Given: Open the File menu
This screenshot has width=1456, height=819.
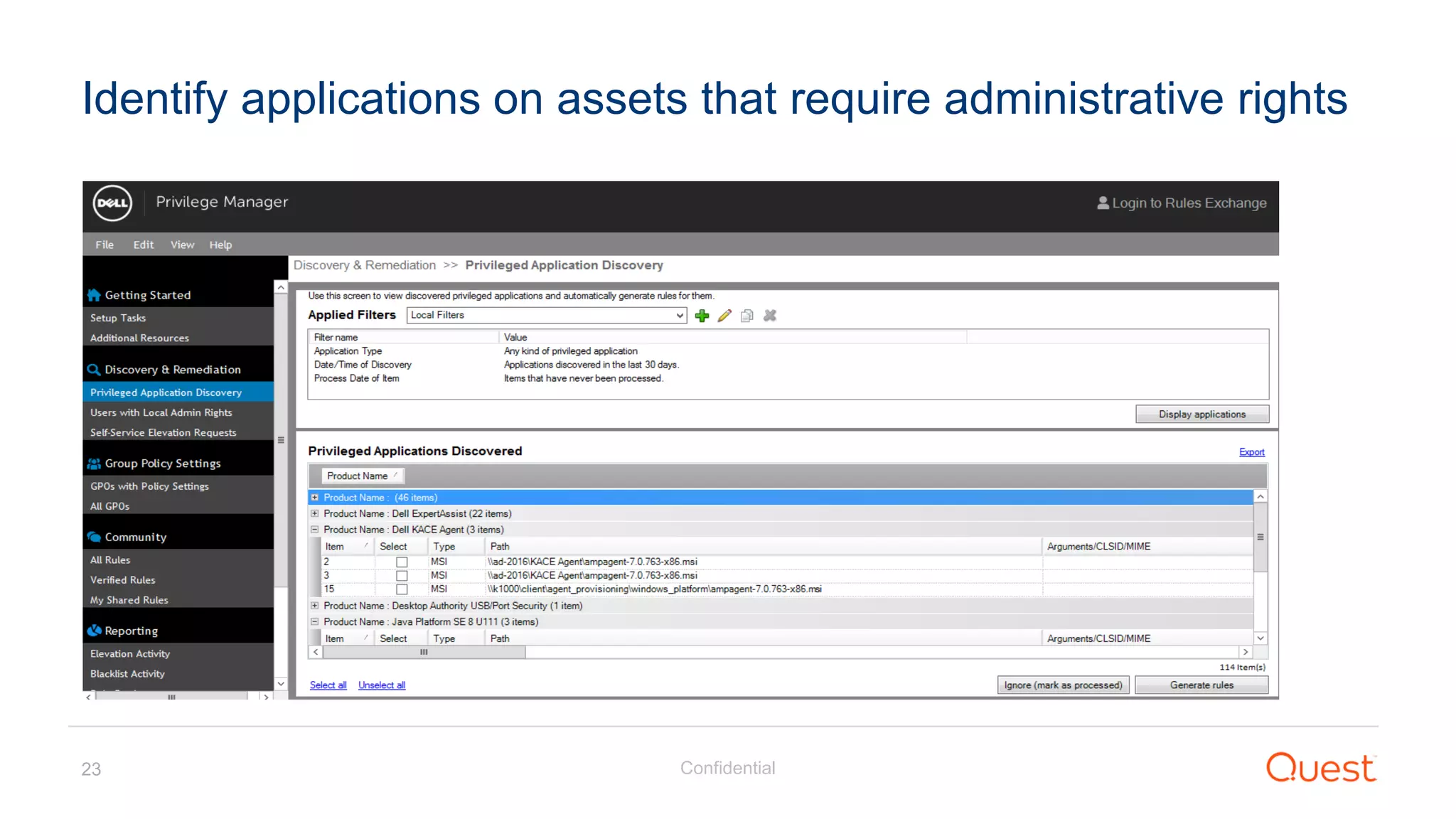Looking at the screenshot, I should (105, 245).
